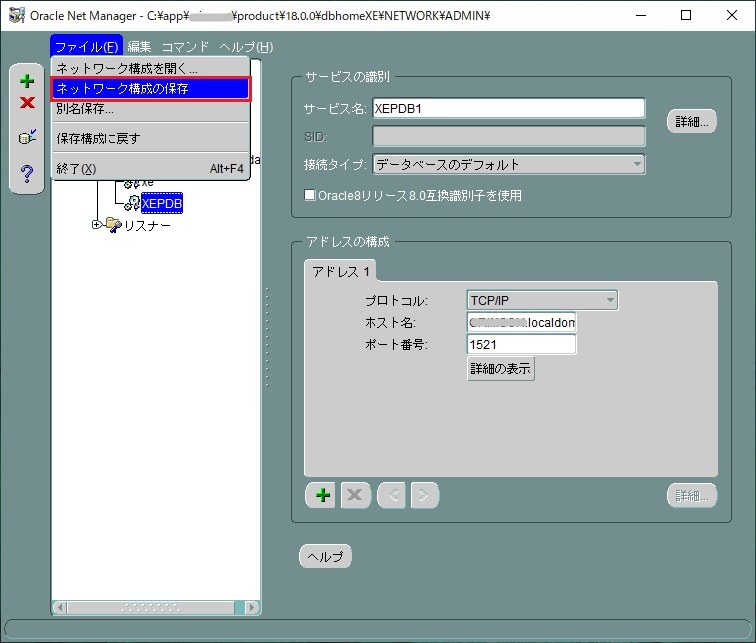Click the XEPDB service icon in tree

pyautogui.click(x=132, y=203)
